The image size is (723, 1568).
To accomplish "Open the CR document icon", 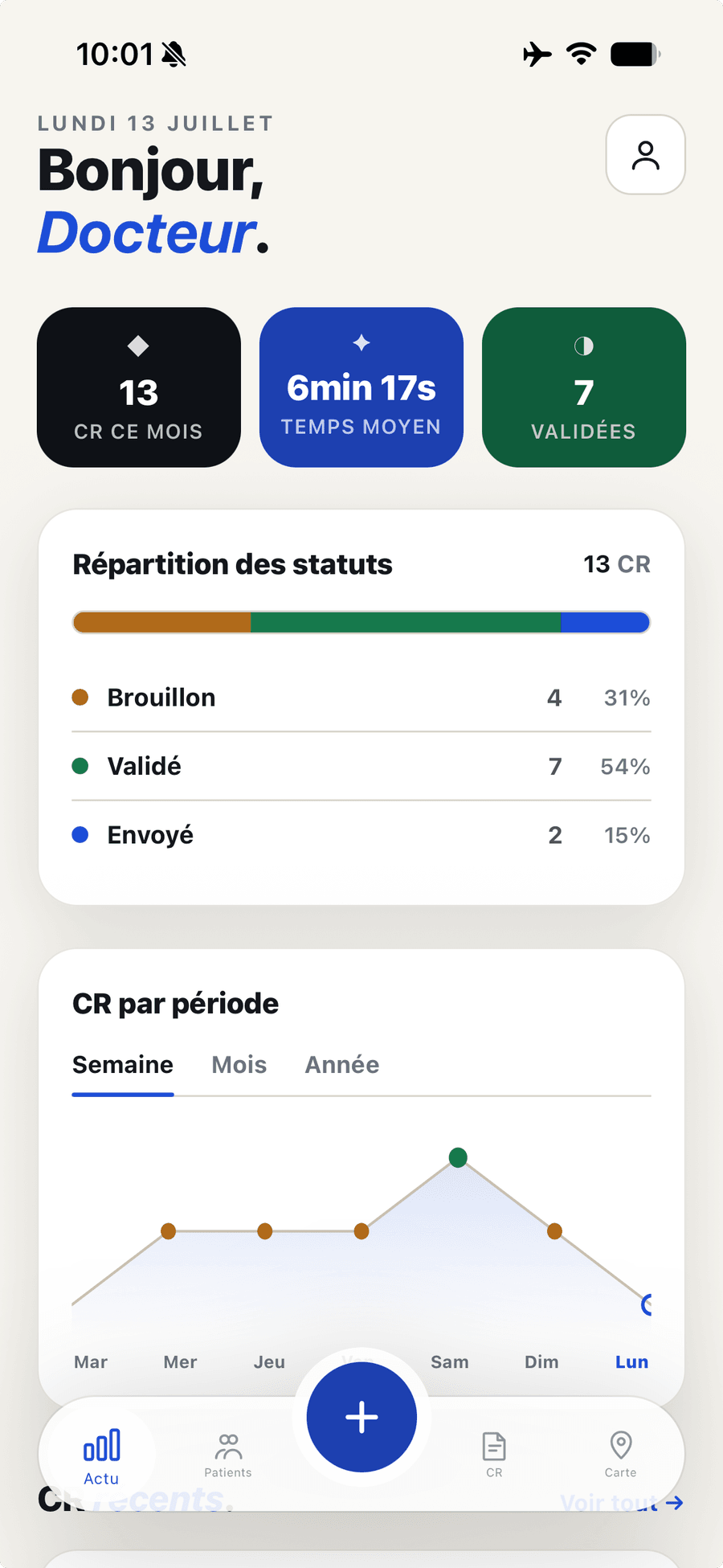I will click(x=494, y=1447).
